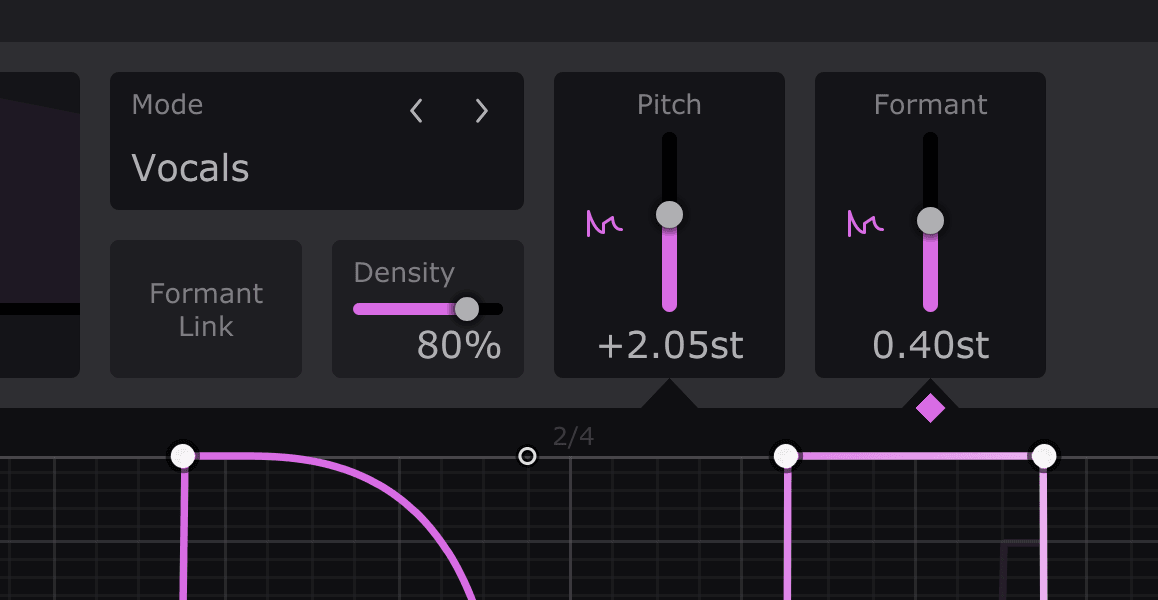Click the Density slider knob
This screenshot has height=600, width=1158.
(x=467, y=308)
